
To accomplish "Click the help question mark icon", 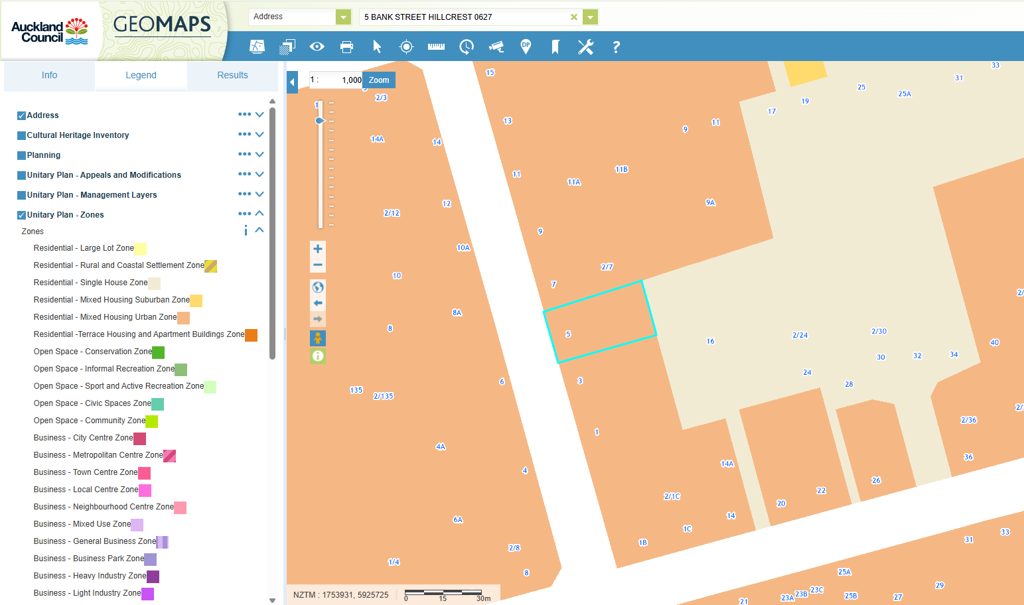I will (616, 47).
